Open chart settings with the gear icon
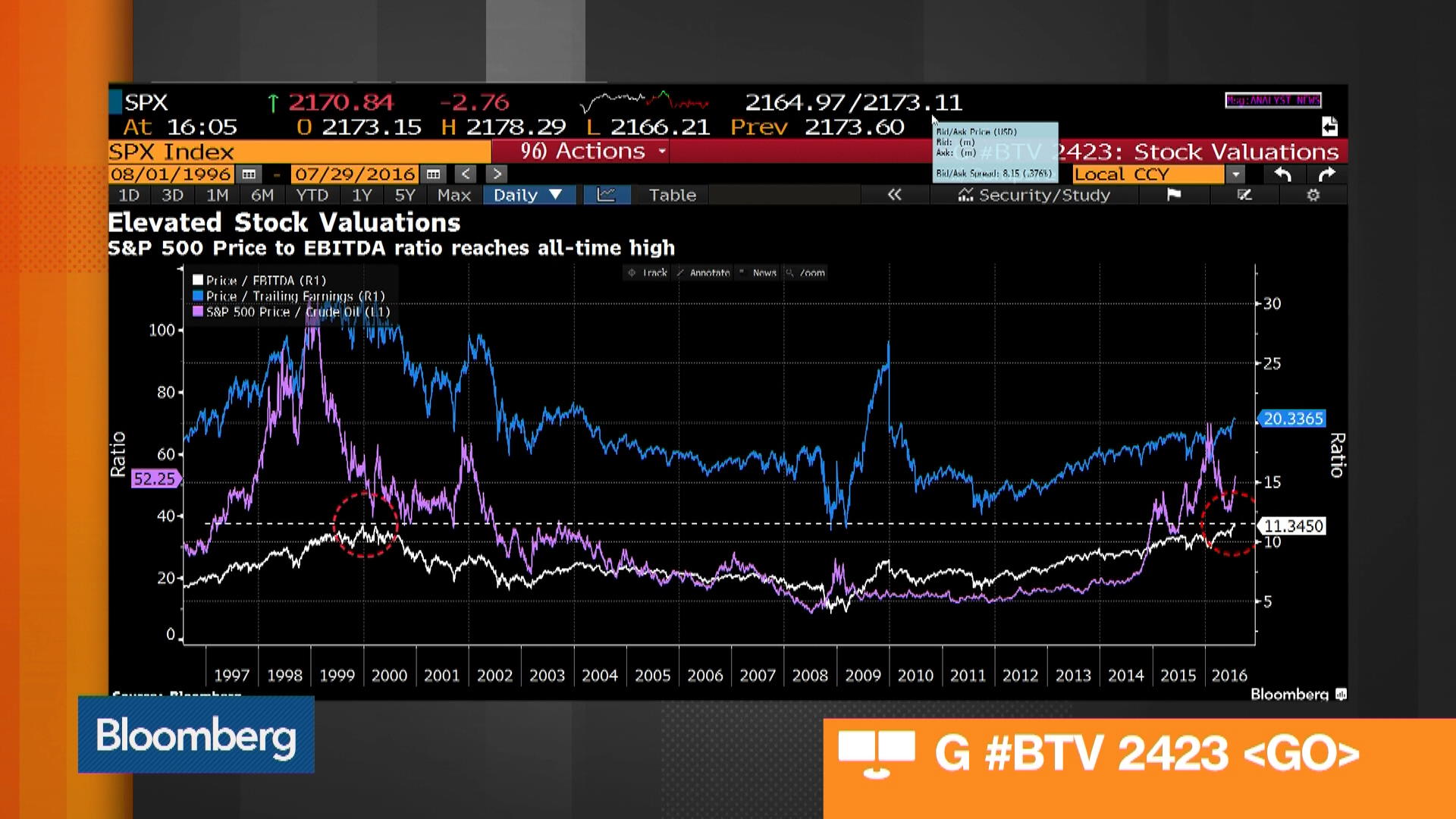The height and width of the screenshot is (819, 1456). [x=1313, y=195]
